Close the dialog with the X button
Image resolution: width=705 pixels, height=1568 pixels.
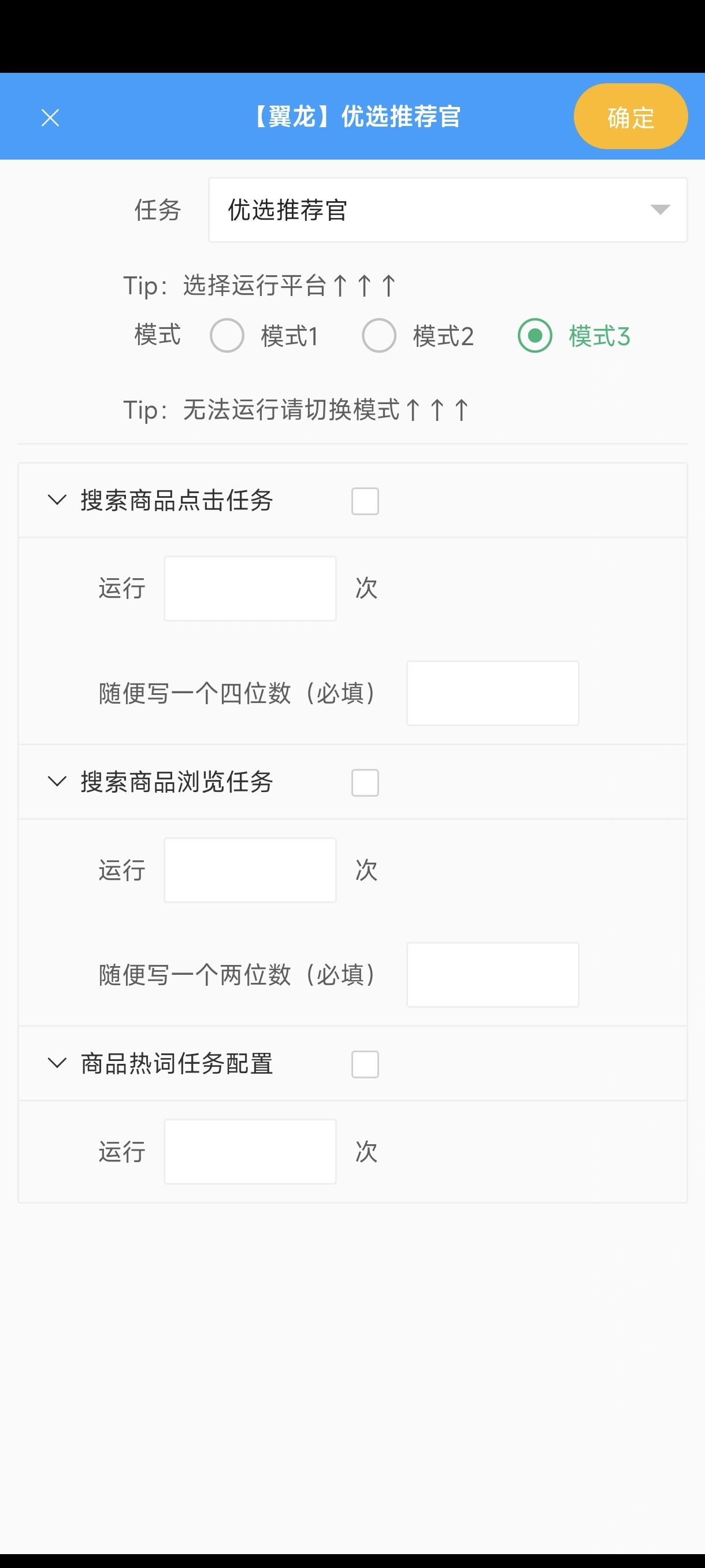(50, 117)
